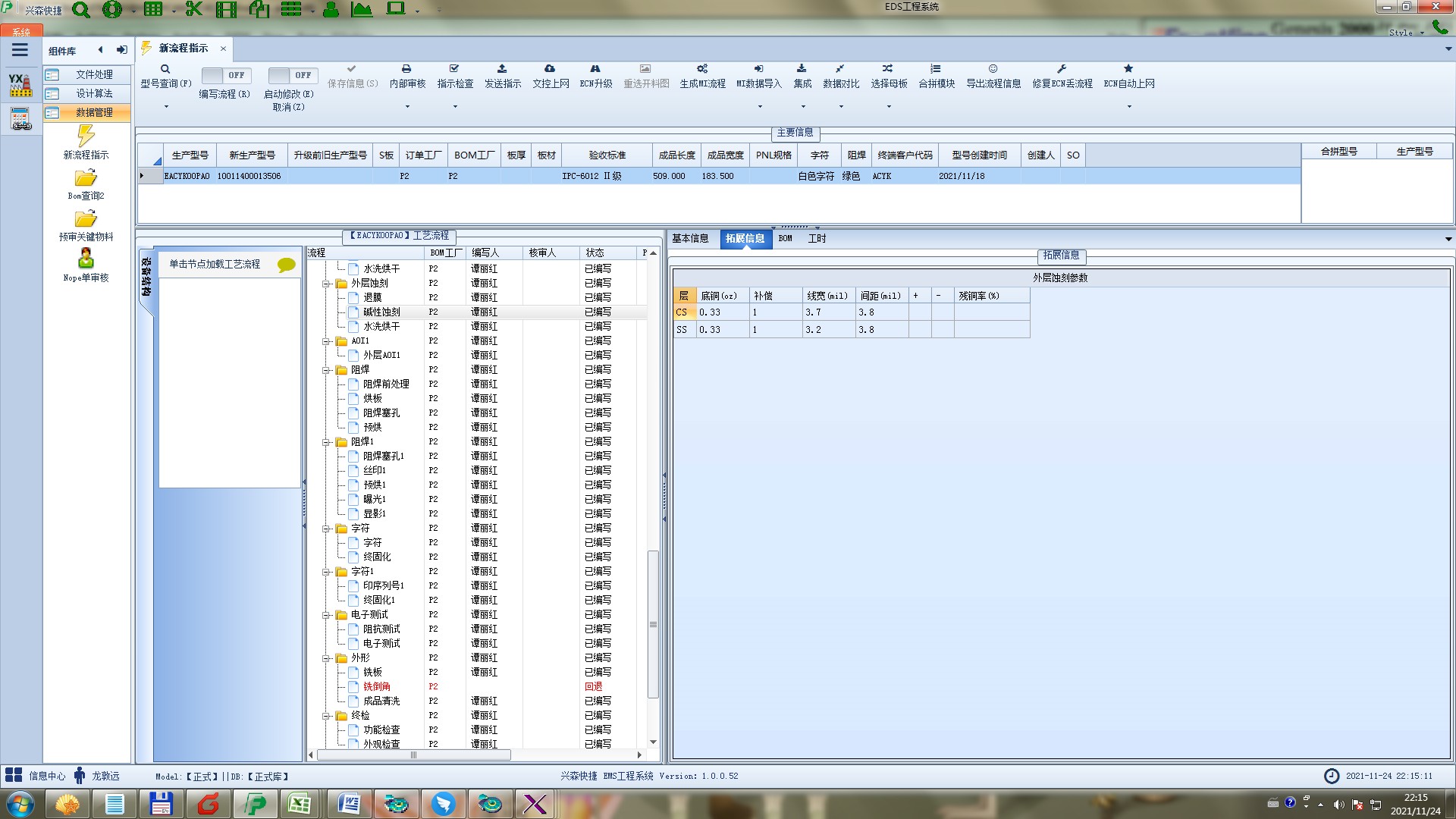Select the 铣倒角 red tree node
1456x819 pixels.
(377, 687)
